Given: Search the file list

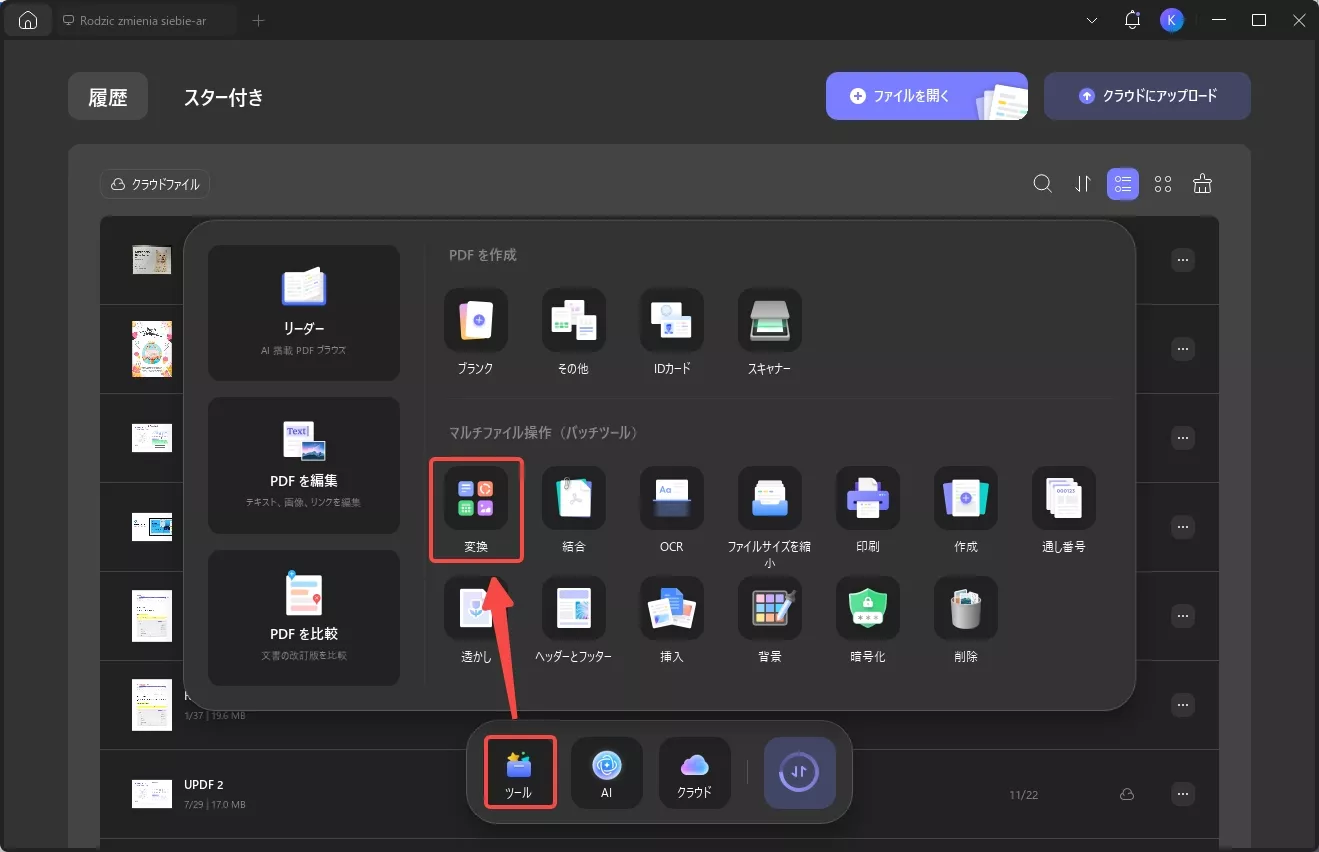Looking at the screenshot, I should (1042, 184).
